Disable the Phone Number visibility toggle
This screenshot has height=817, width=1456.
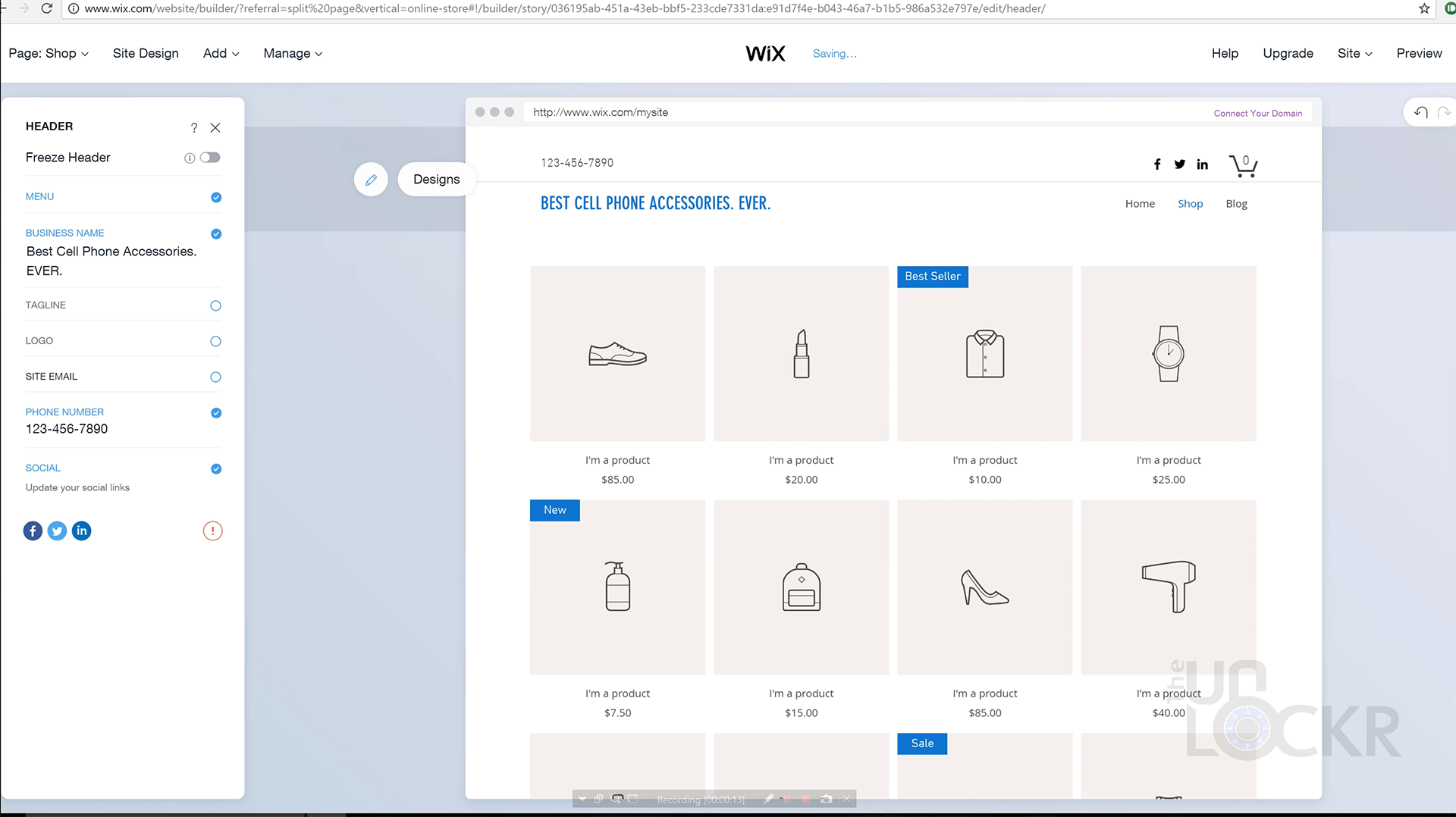(x=215, y=413)
